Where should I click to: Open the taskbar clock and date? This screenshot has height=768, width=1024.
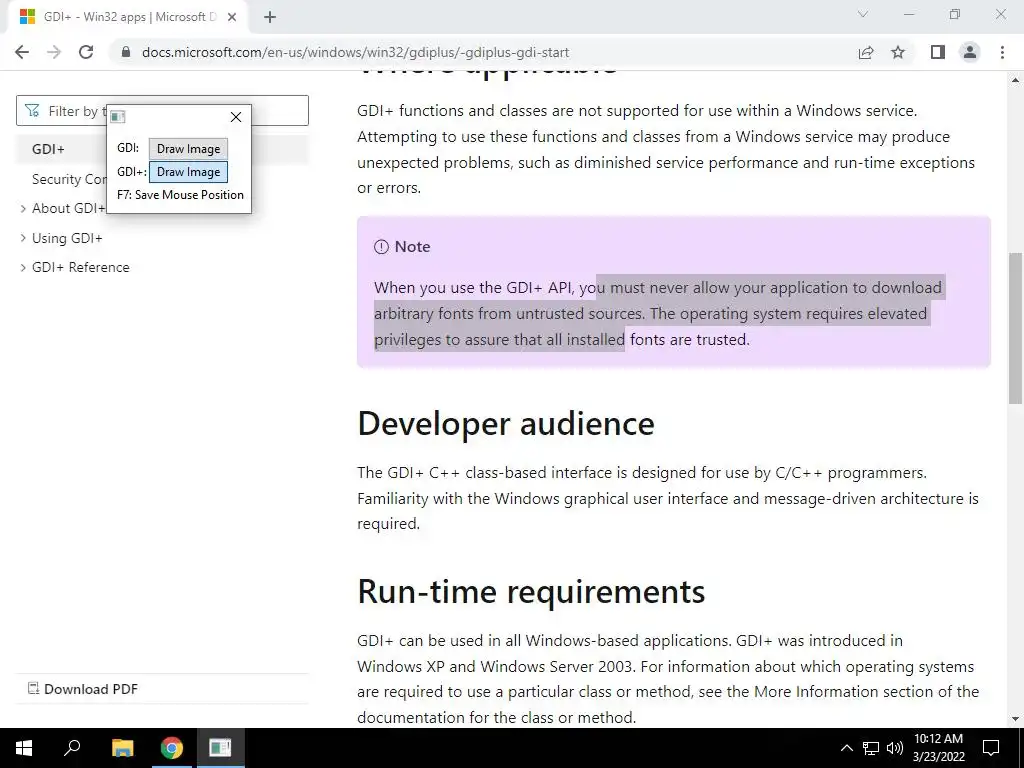(938, 748)
